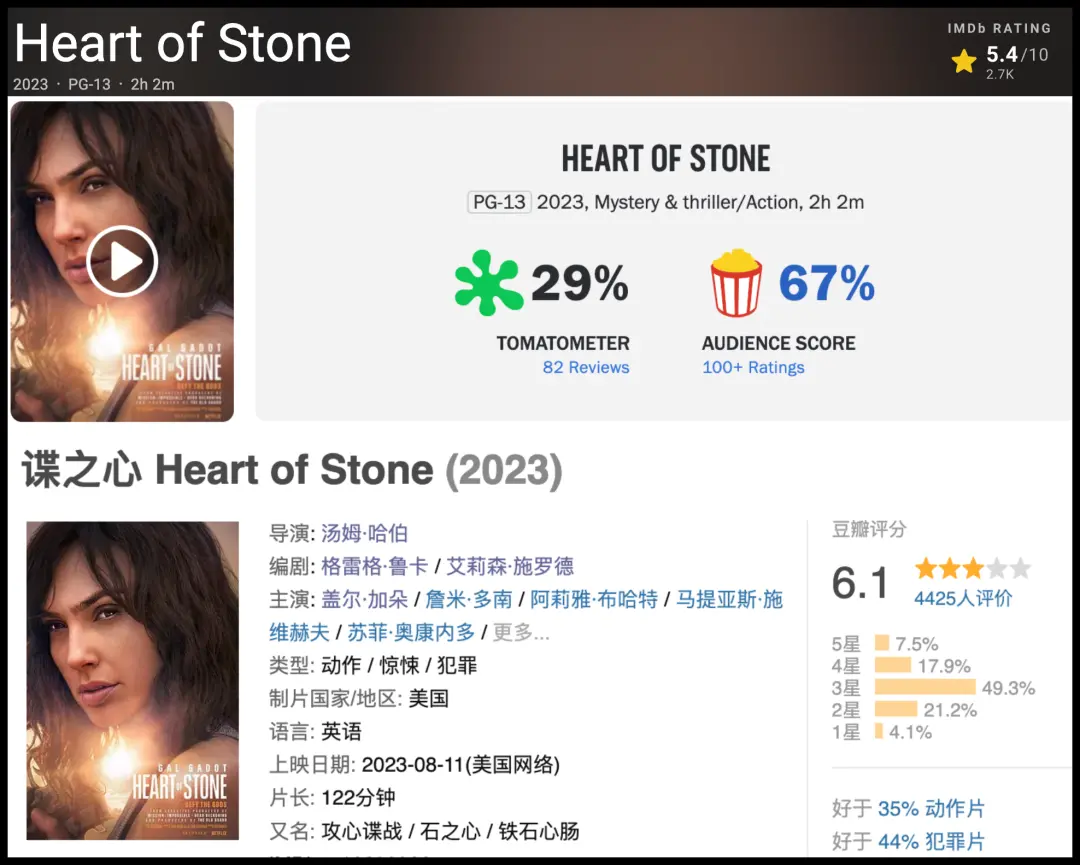Click the yellow IMDb rating star
The width and height of the screenshot is (1080, 865).
click(964, 62)
